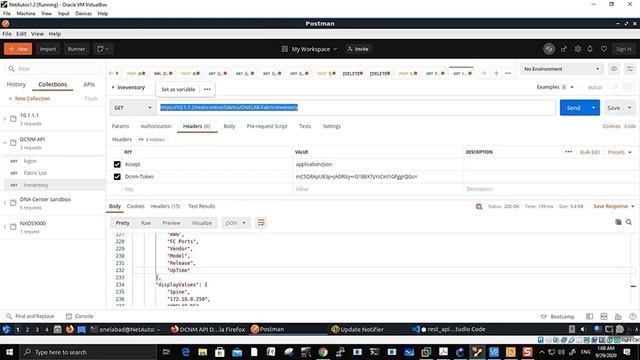
Task: Open the tab options ellipsis menu
Action: coord(508,73)
